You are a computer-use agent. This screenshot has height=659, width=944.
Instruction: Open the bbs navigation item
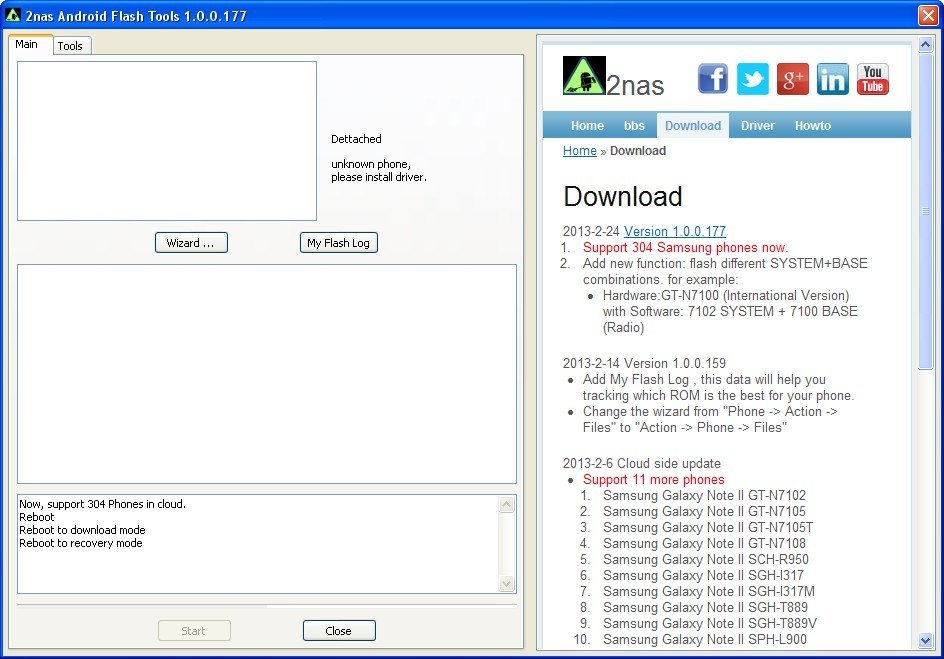click(634, 126)
